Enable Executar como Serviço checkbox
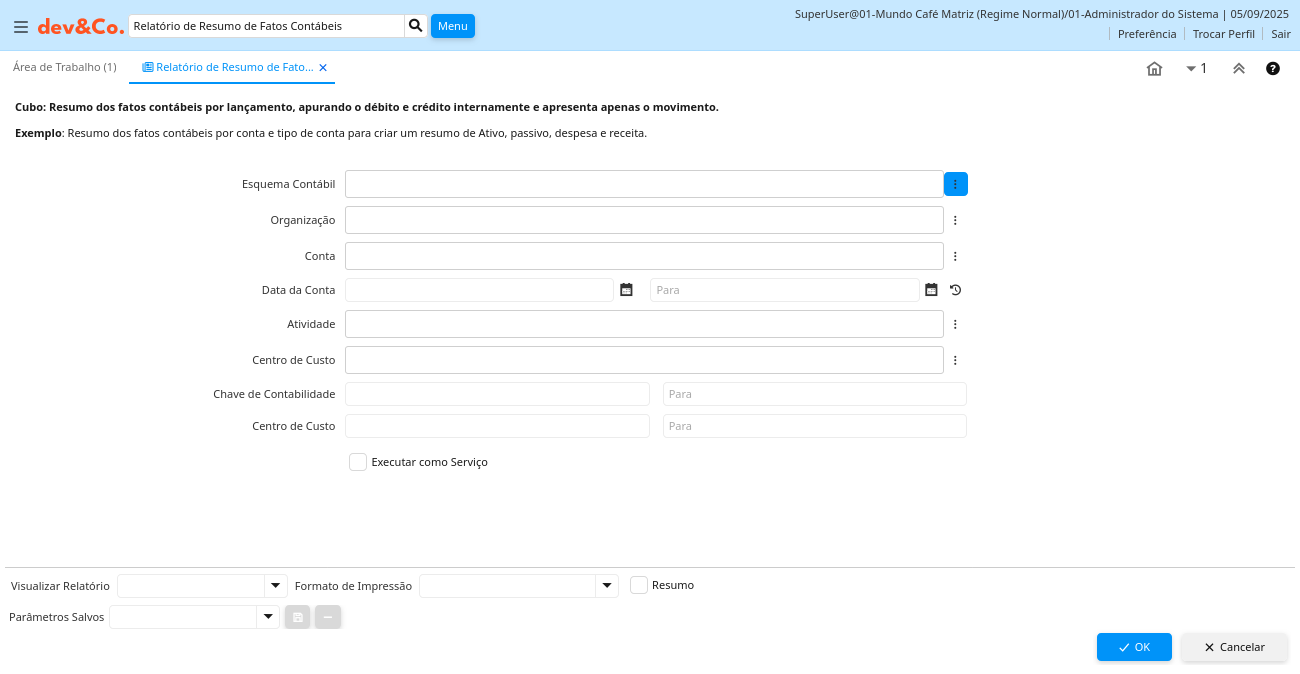This screenshot has height=674, width=1300. click(358, 462)
